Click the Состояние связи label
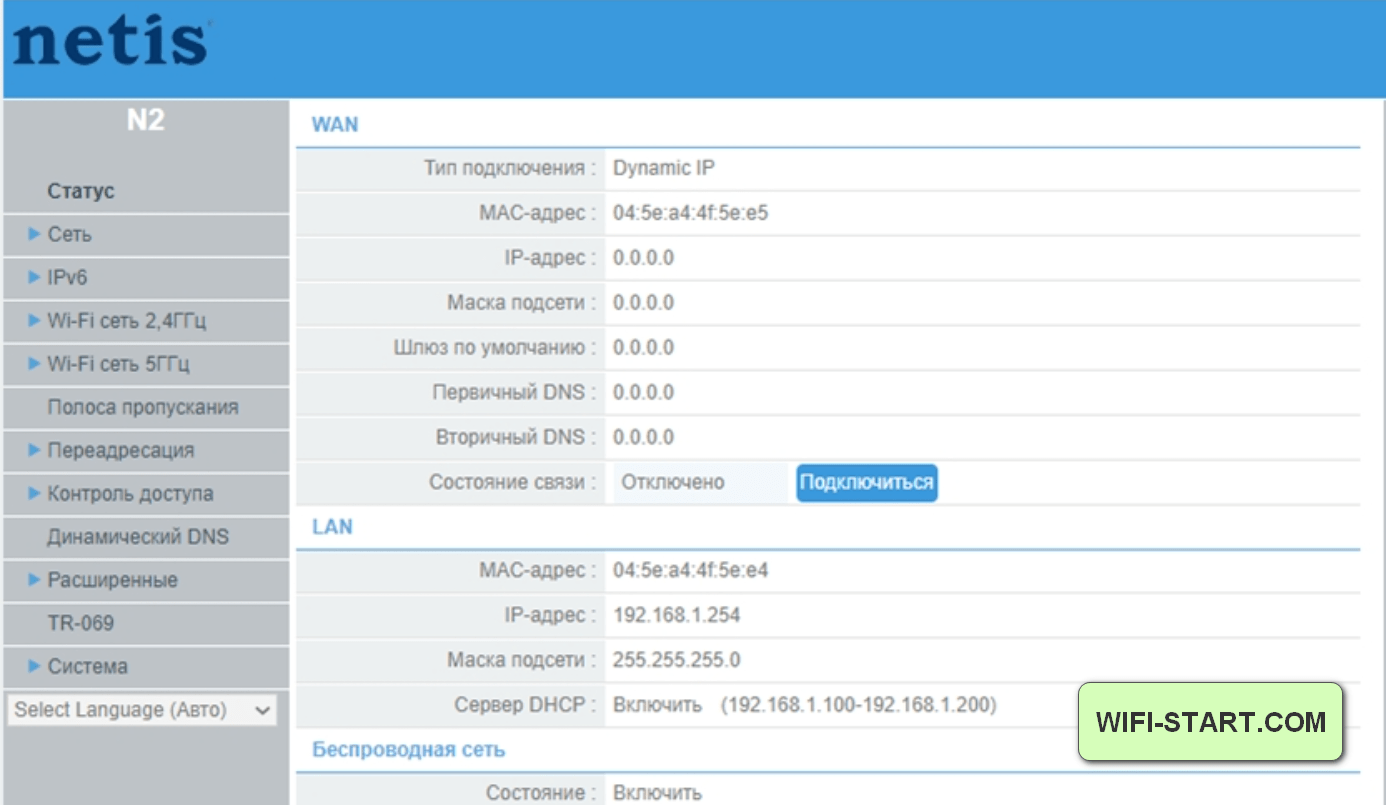Screen dimensions: 1386x805 tap(513, 482)
